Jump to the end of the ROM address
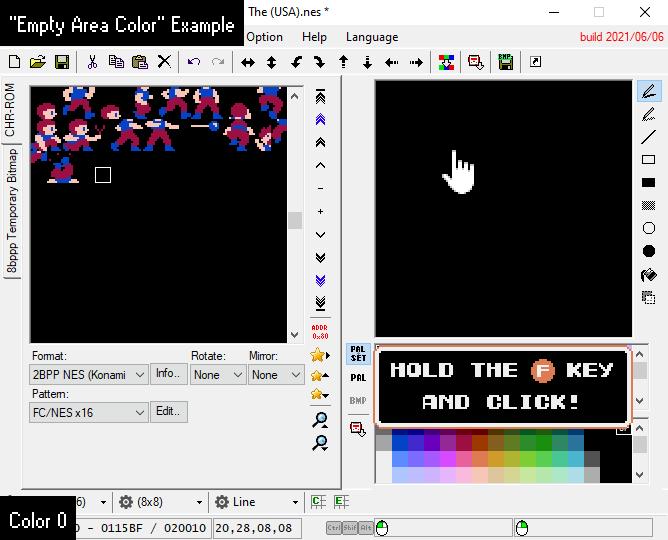668x540 pixels. pyautogui.click(x=320, y=303)
